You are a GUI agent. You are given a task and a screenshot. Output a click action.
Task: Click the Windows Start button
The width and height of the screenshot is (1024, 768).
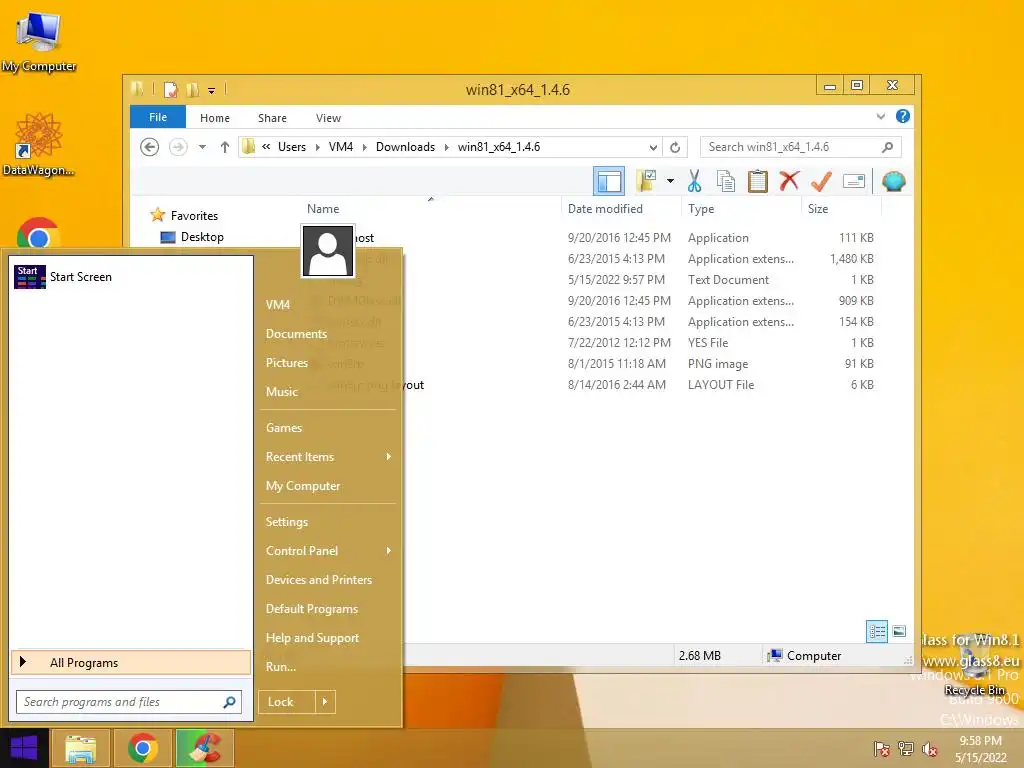tap(24, 748)
